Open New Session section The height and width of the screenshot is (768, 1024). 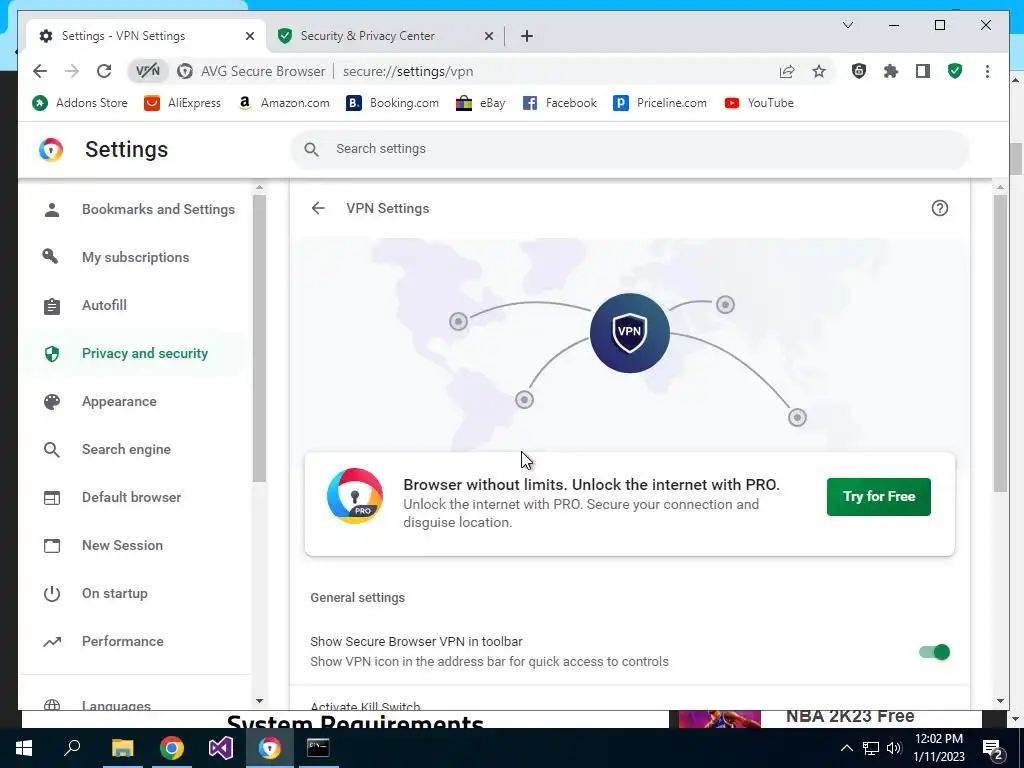tap(136, 545)
